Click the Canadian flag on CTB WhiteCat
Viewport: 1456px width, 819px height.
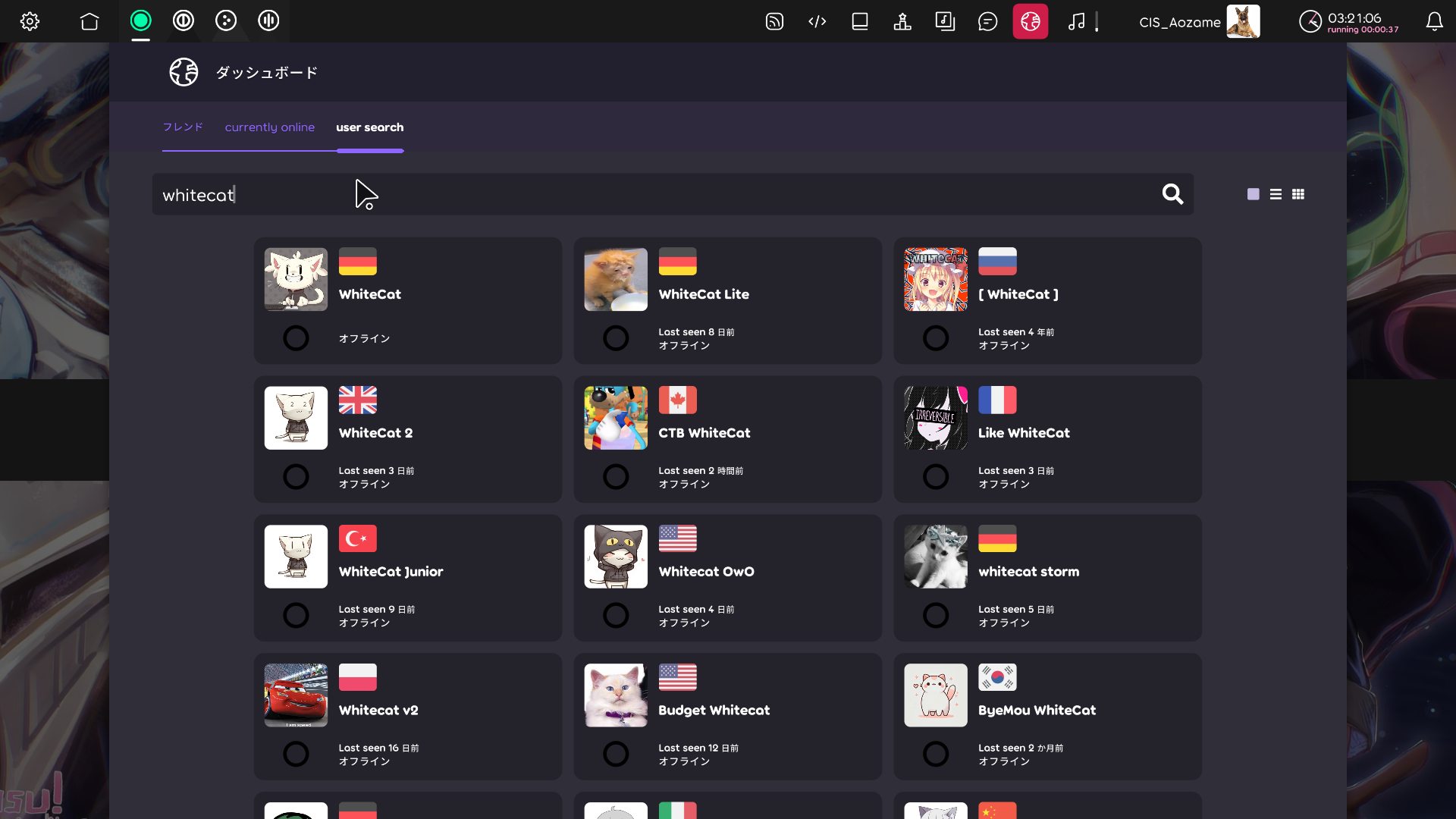pos(678,400)
